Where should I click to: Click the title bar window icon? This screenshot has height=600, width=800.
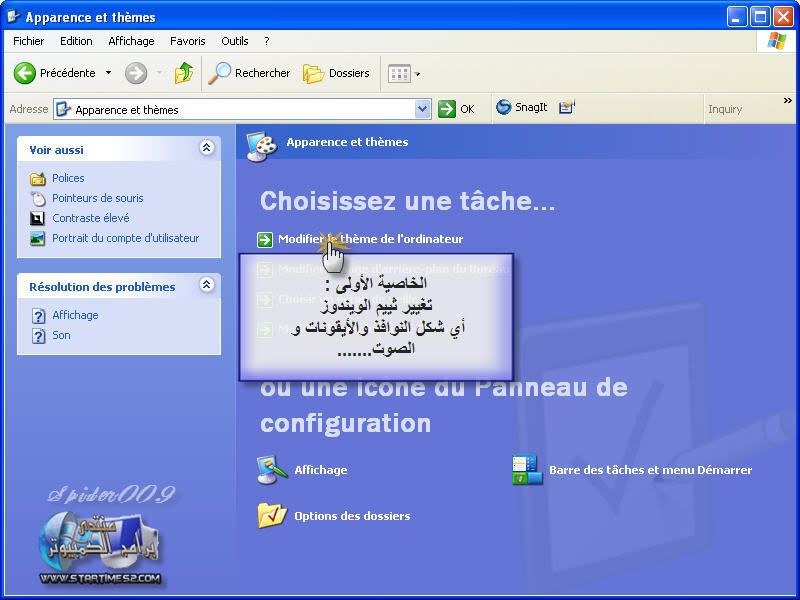pyautogui.click(x=13, y=17)
